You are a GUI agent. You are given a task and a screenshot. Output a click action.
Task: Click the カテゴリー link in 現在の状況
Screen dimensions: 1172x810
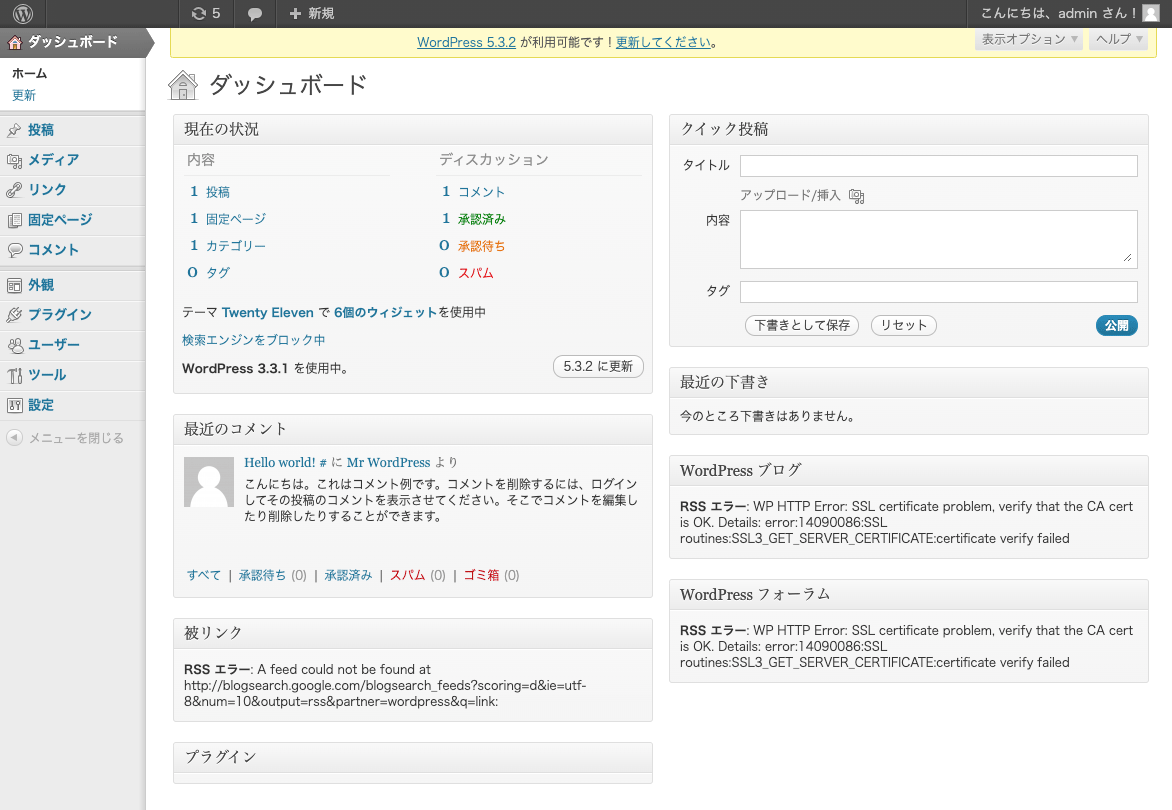(x=236, y=246)
